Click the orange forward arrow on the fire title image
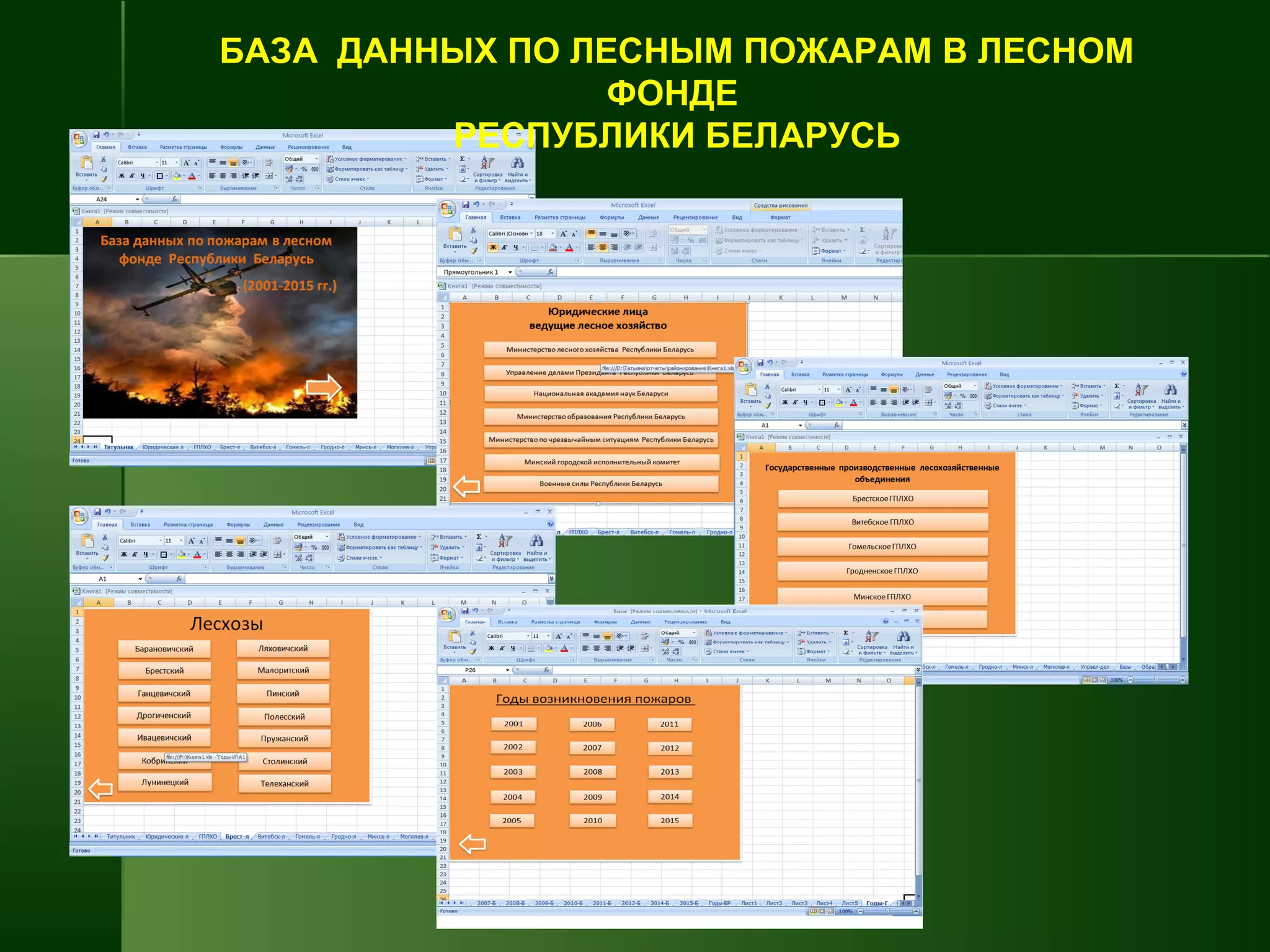Screen dimensions: 1270x952 [324, 388]
